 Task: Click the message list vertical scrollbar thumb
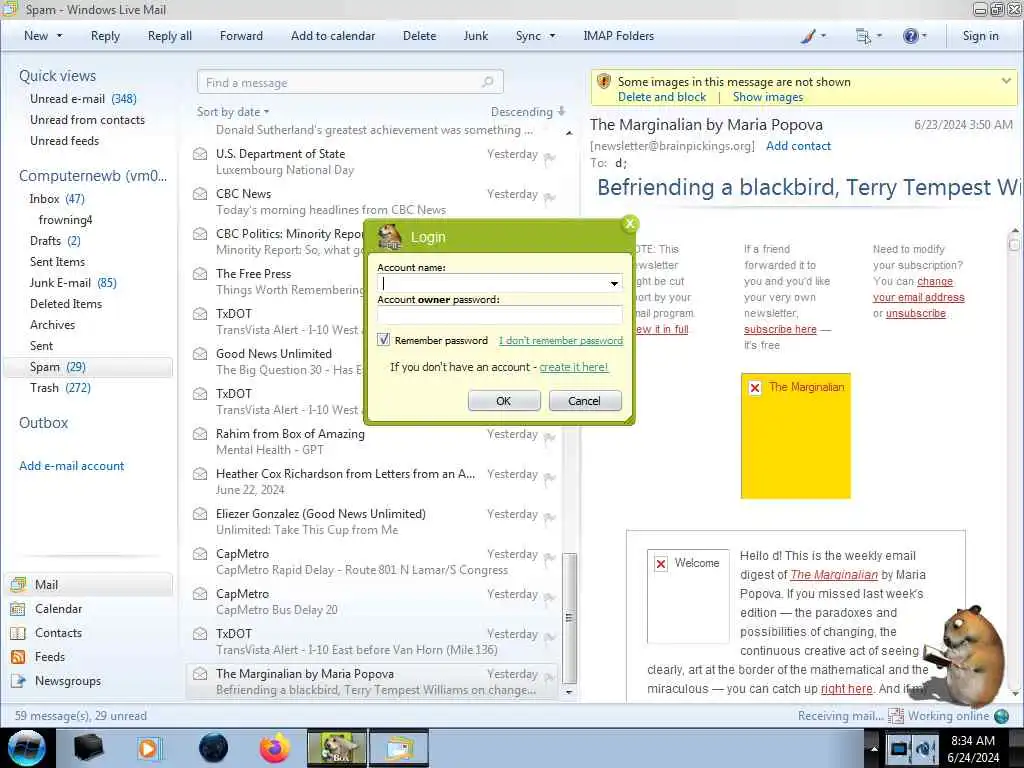click(x=569, y=617)
